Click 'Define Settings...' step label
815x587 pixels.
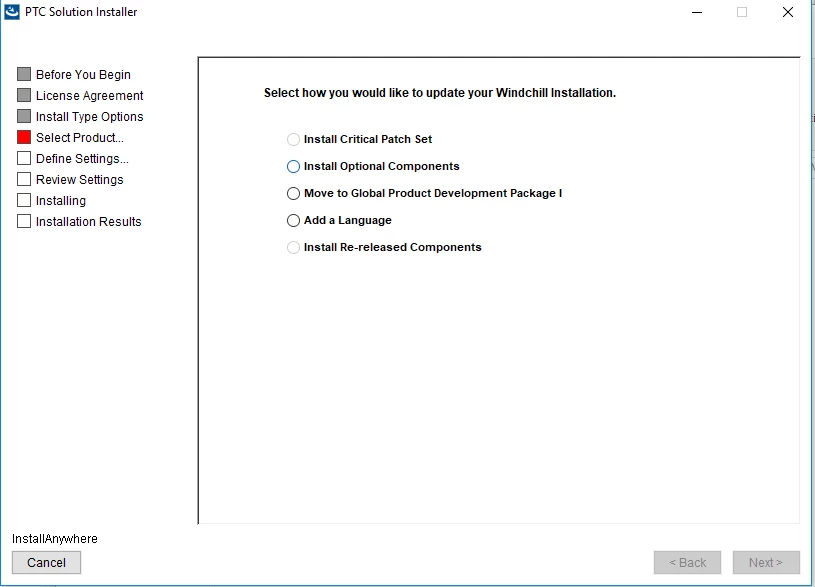point(82,159)
